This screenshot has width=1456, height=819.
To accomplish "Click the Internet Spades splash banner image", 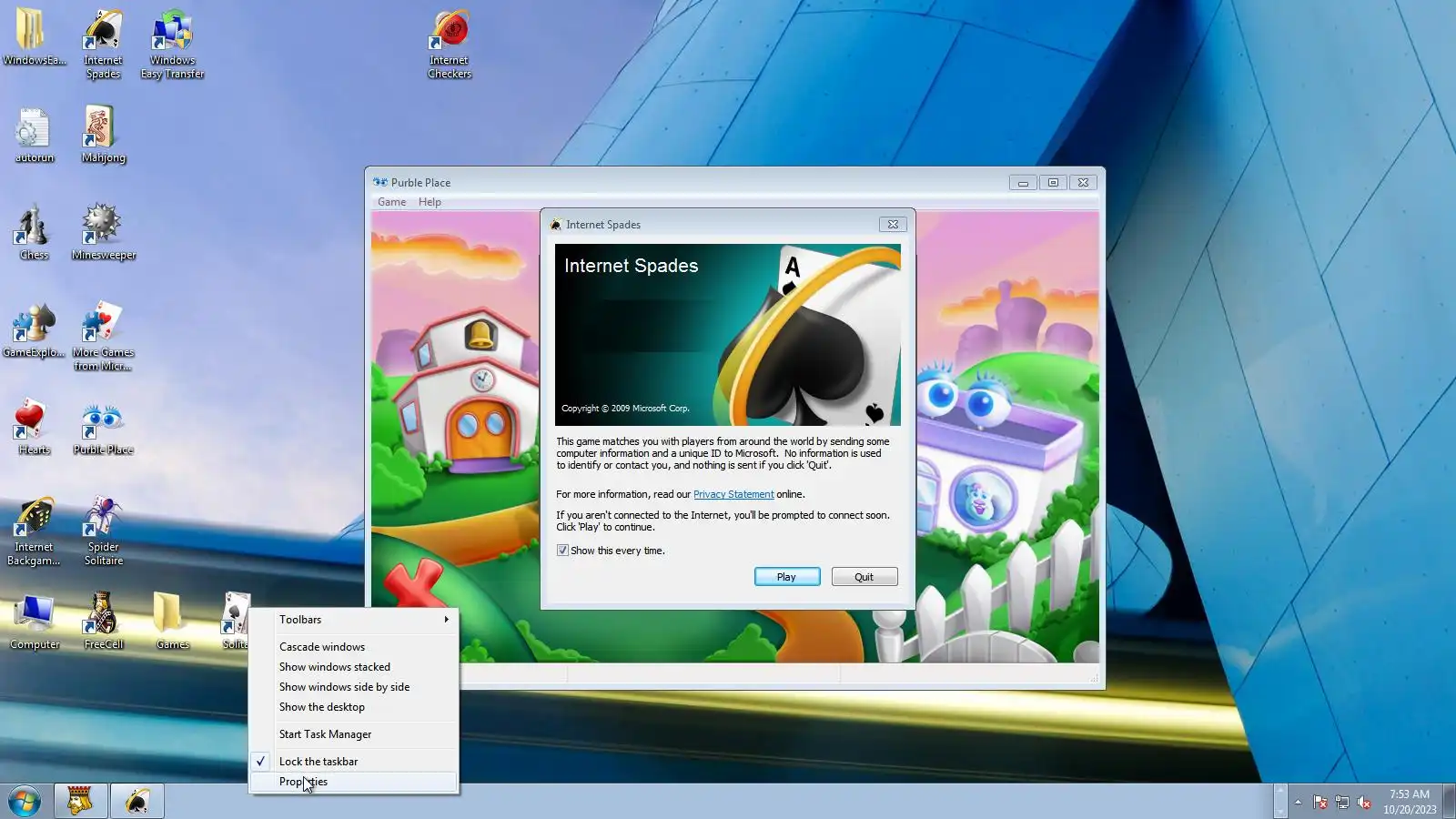I will 728,335.
